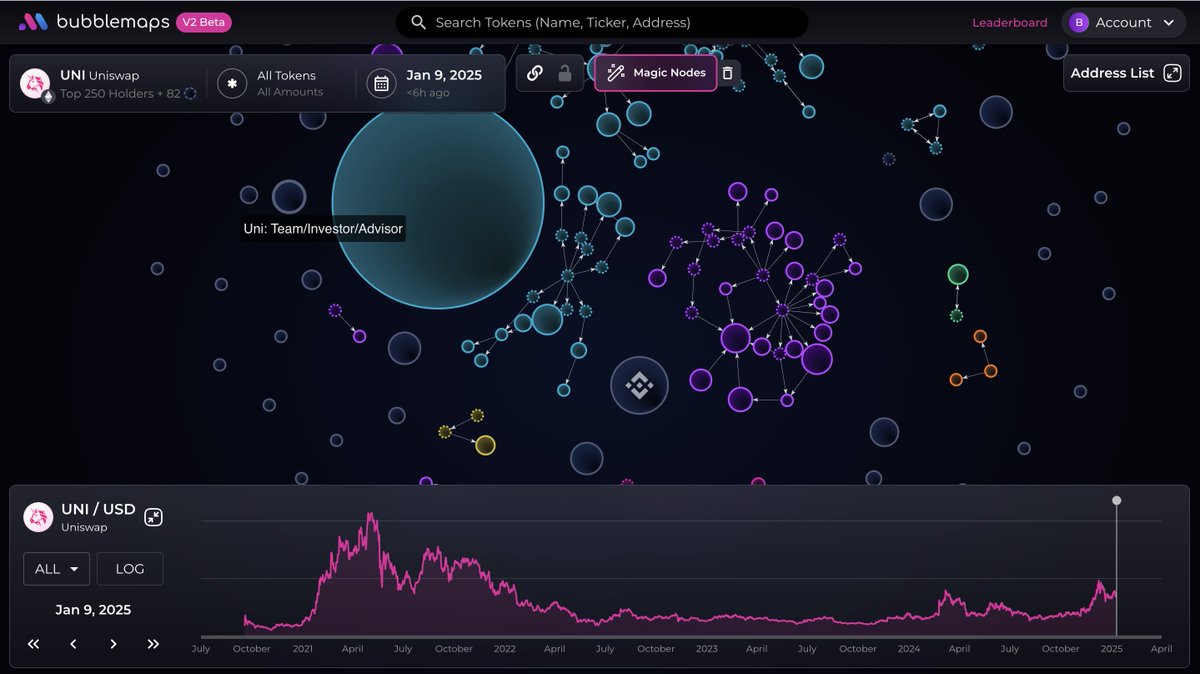Click the search magnifier icon
Image resolution: width=1200 pixels, height=674 pixels.
click(x=419, y=22)
